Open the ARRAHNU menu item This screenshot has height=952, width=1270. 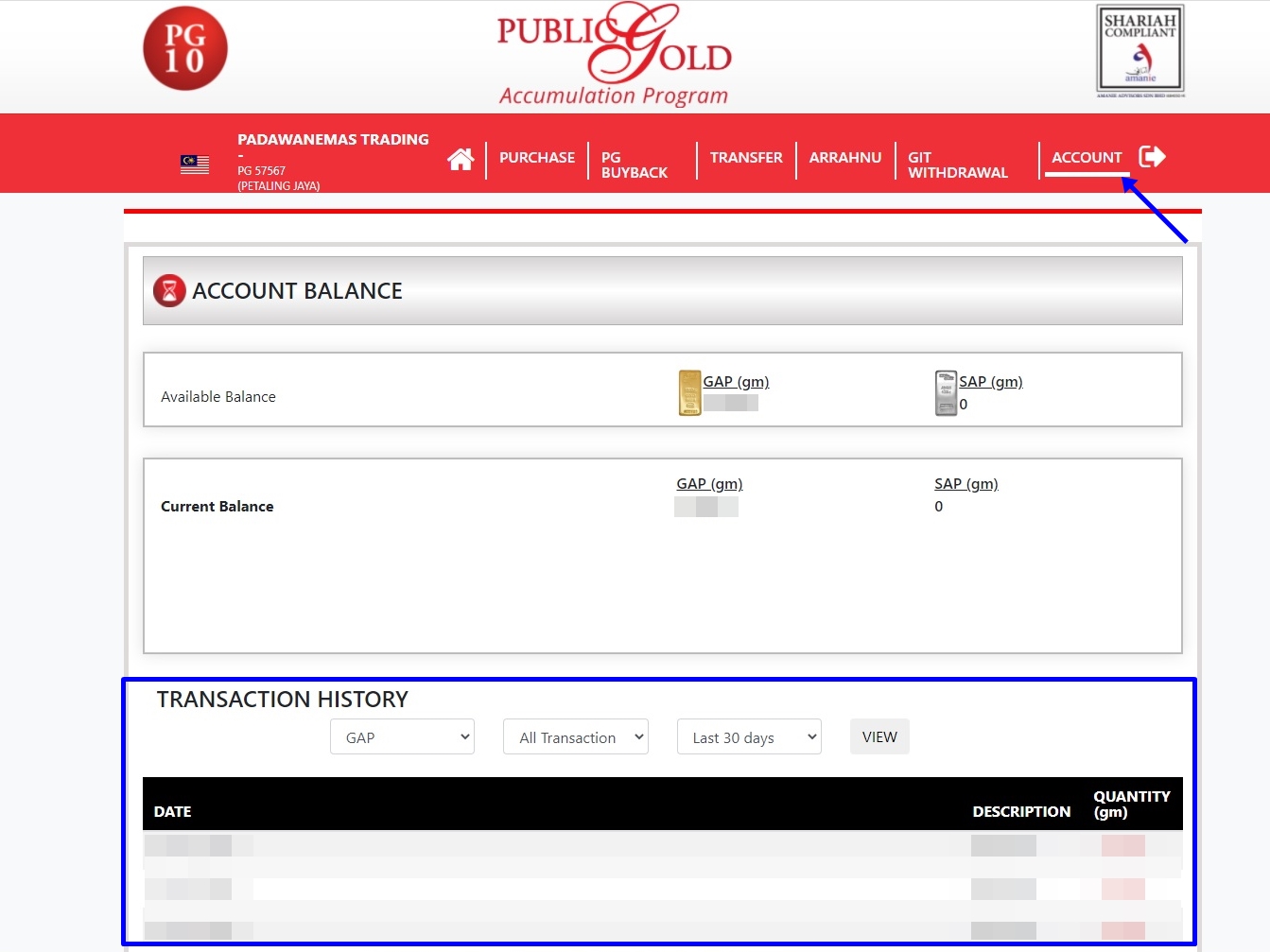coord(844,158)
